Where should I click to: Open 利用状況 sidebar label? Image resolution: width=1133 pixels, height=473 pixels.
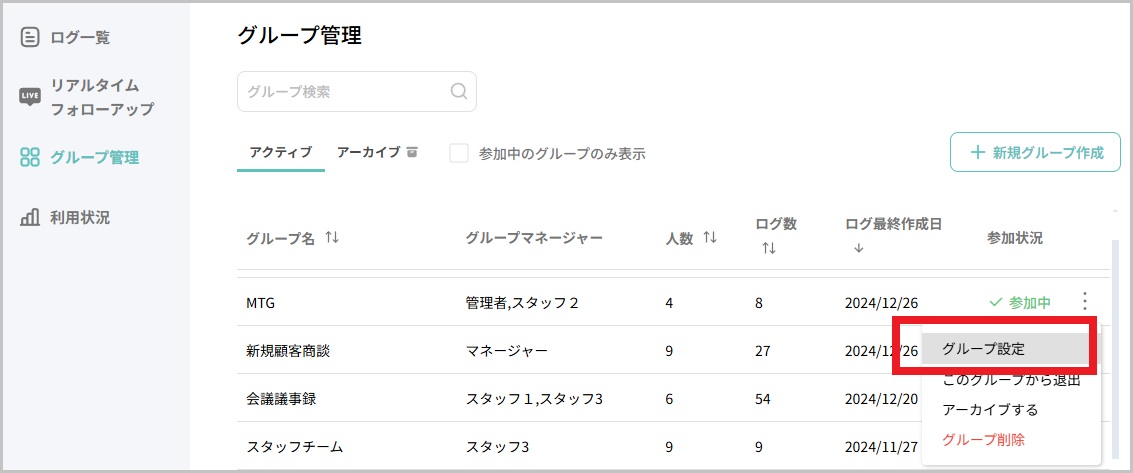pyautogui.click(x=79, y=217)
